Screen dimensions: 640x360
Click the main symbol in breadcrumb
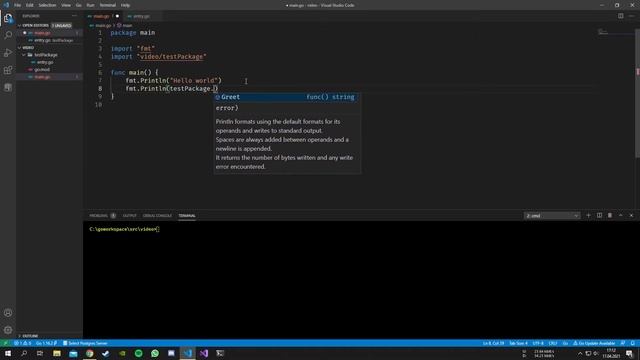point(124,25)
